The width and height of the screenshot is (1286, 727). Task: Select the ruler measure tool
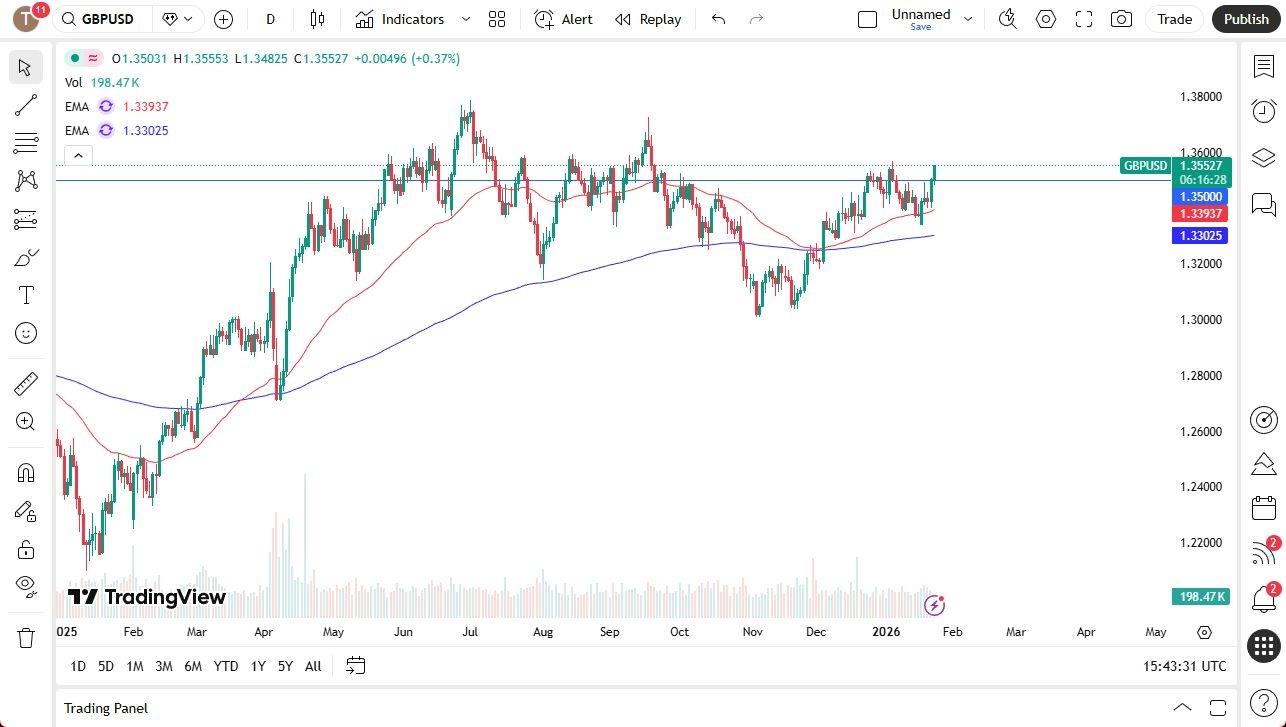tap(26, 384)
